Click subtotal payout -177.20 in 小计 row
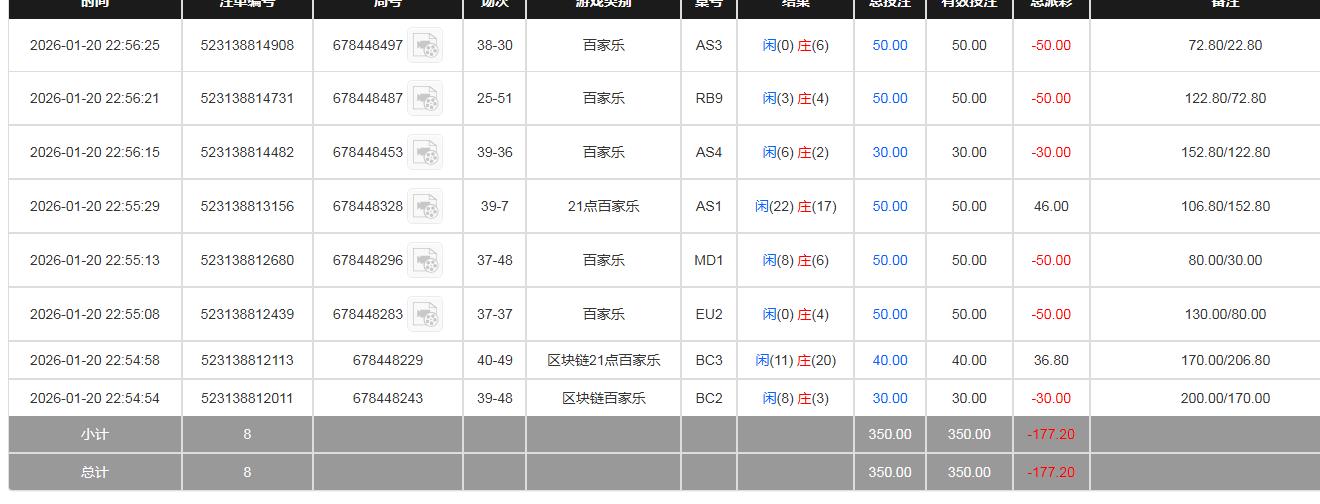Screen dimensions: 1320x504 pos(1051,434)
